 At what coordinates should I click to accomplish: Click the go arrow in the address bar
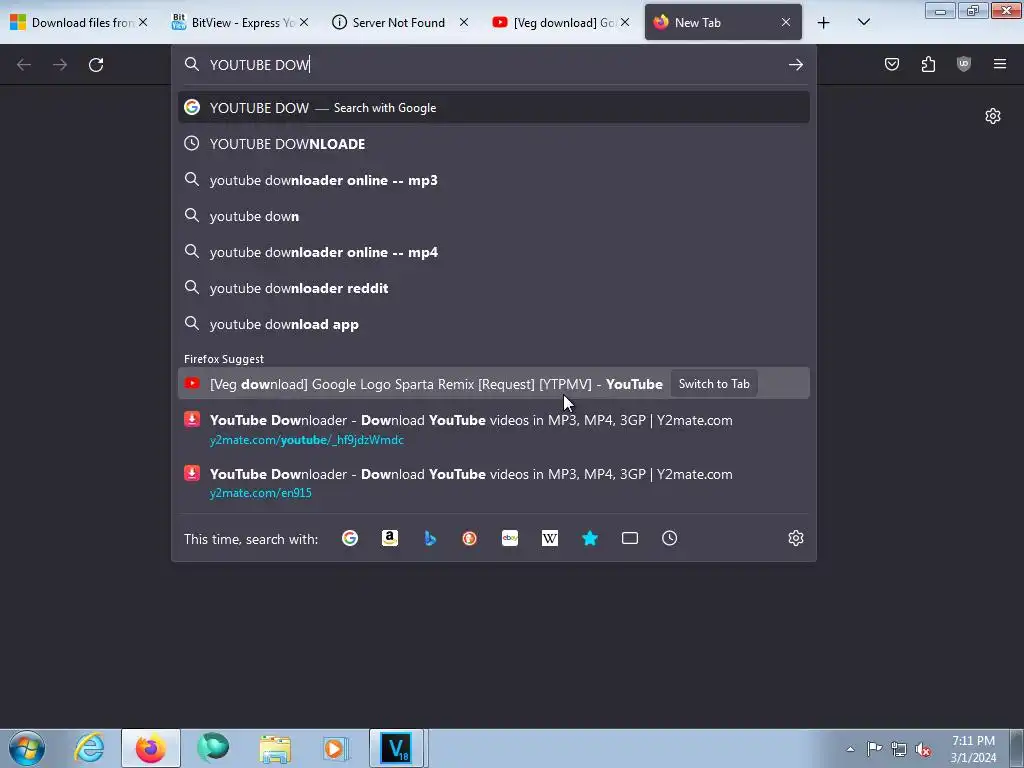(x=795, y=65)
